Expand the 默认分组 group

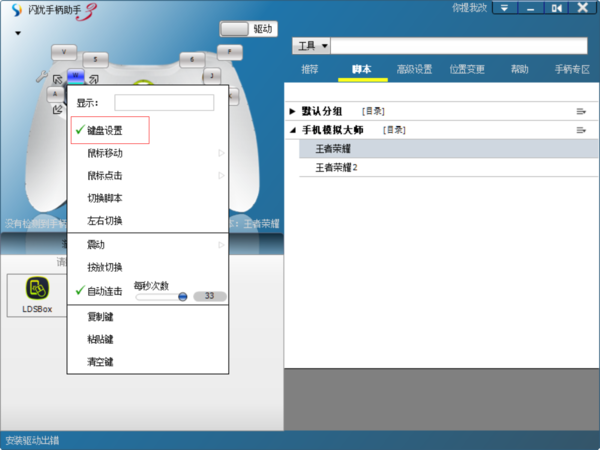coord(292,111)
